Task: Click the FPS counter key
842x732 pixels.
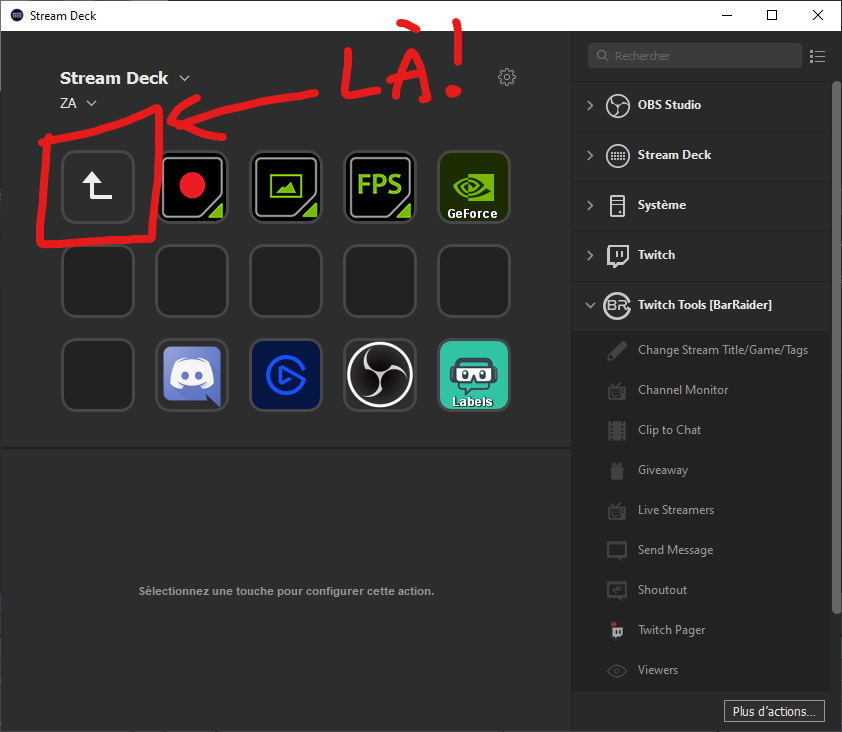Action: [380, 187]
